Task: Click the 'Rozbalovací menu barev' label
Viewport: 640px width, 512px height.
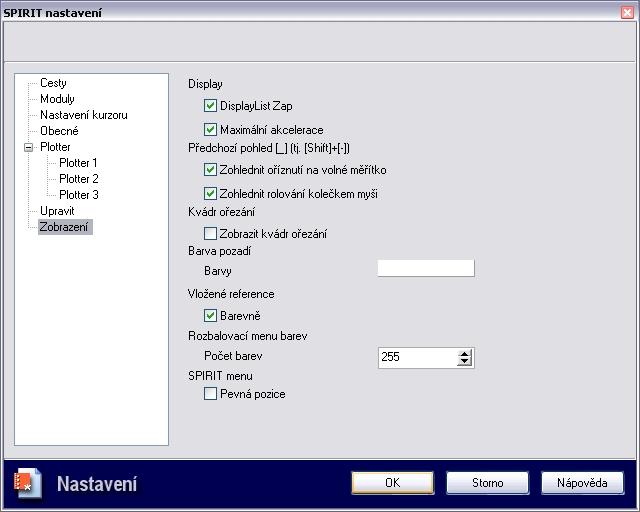Action: click(248, 336)
